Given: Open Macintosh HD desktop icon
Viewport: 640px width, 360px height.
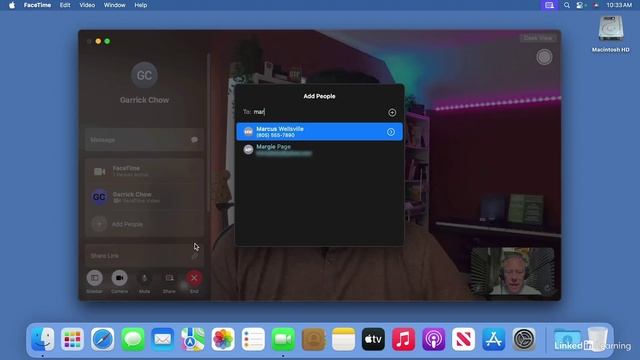Looking at the screenshot, I should pyautogui.click(x=611, y=34).
